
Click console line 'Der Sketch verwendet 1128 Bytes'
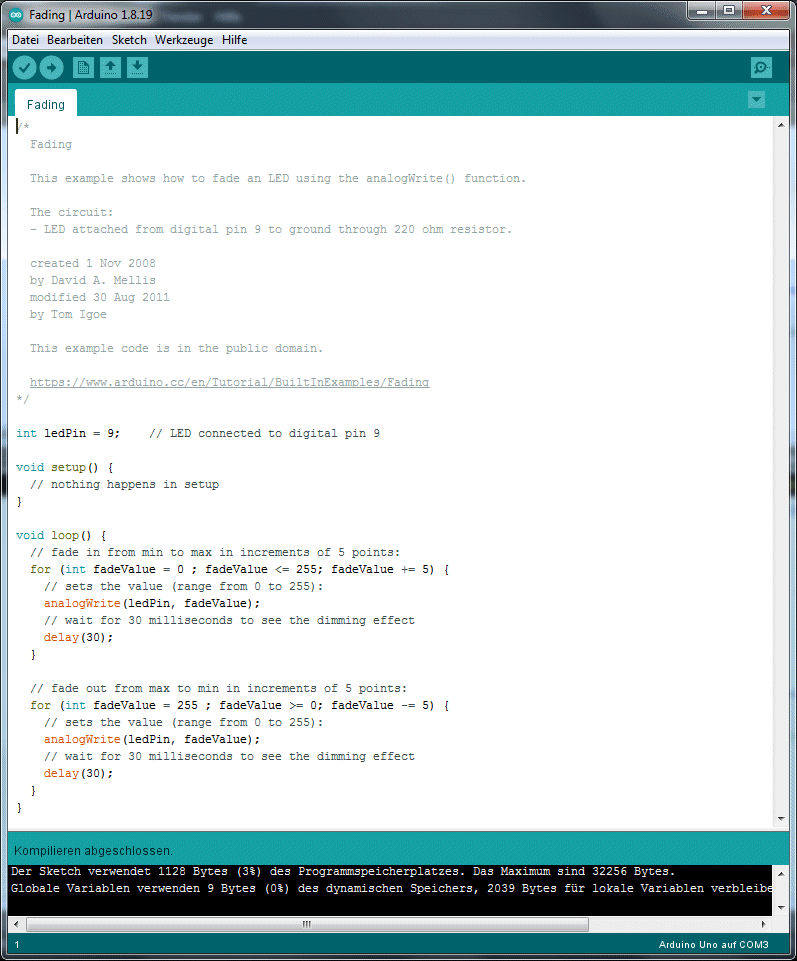343,871
